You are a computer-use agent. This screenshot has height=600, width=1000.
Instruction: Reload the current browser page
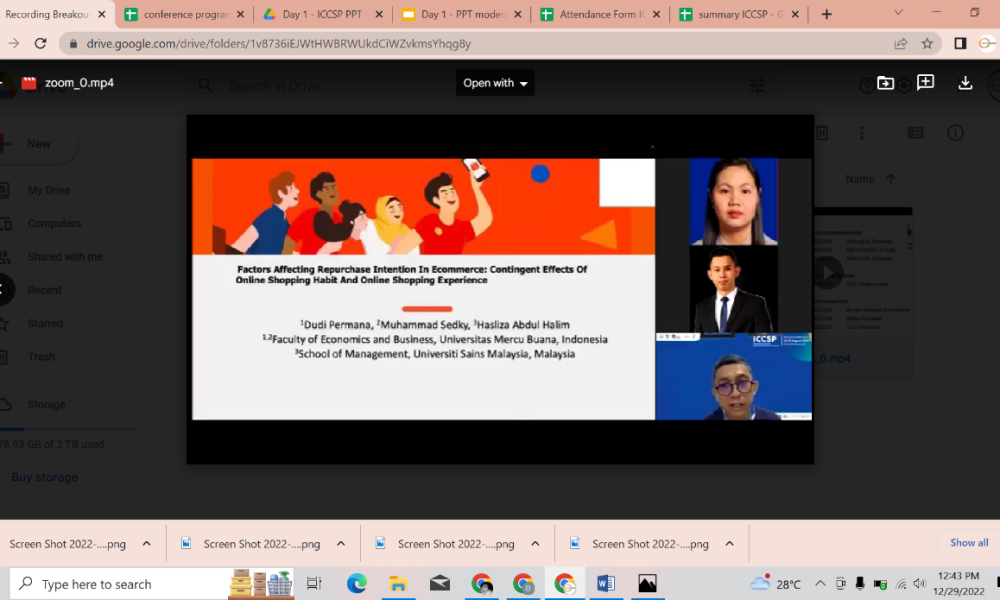[x=40, y=43]
